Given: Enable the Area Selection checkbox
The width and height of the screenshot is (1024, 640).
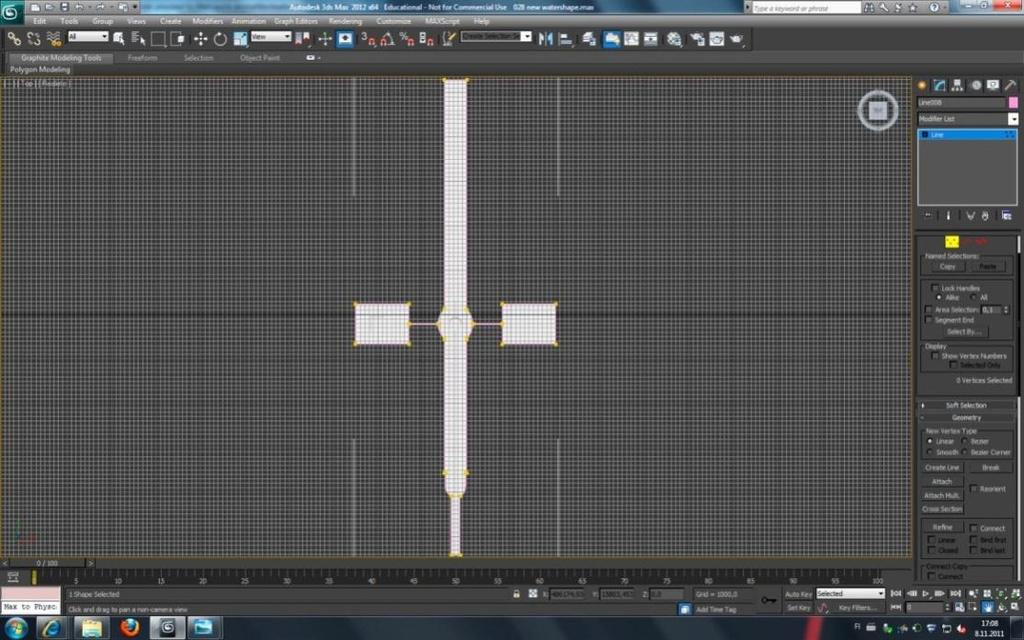Looking at the screenshot, I should click(929, 310).
